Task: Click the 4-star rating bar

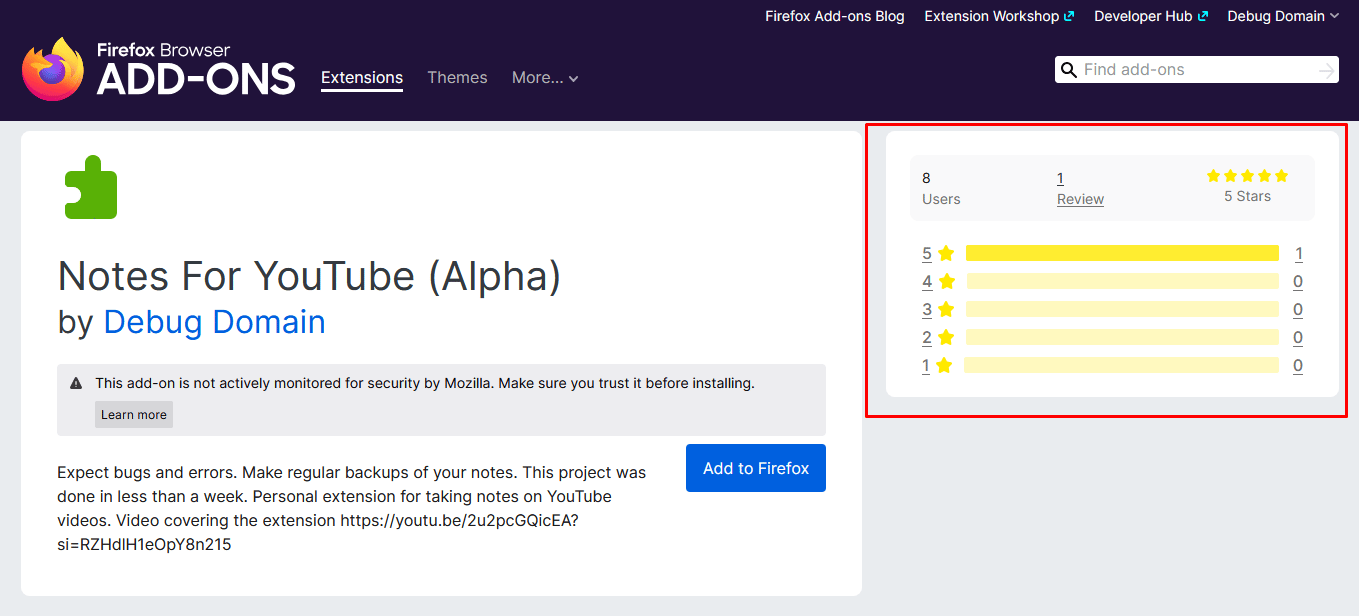Action: click(1122, 281)
